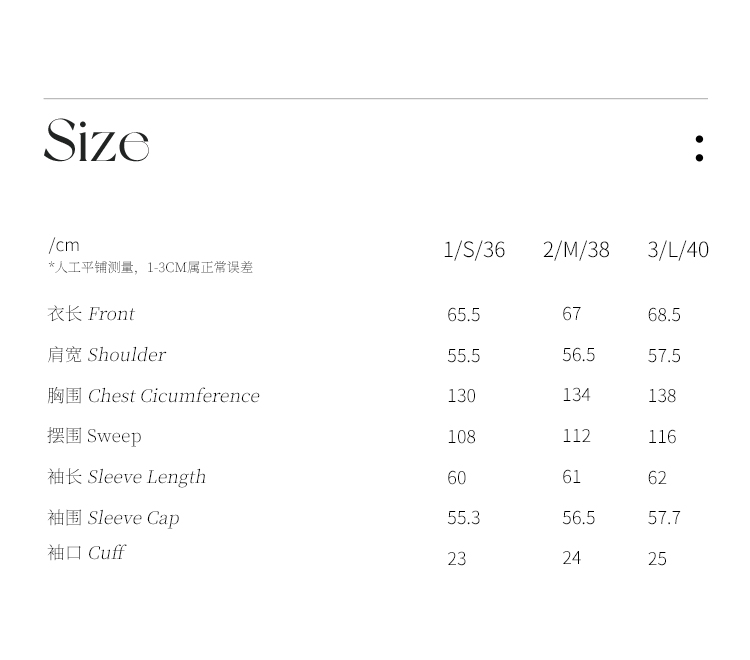750x660 pixels.
Task: Select the 3/L/40 size column header
Action: (678, 250)
